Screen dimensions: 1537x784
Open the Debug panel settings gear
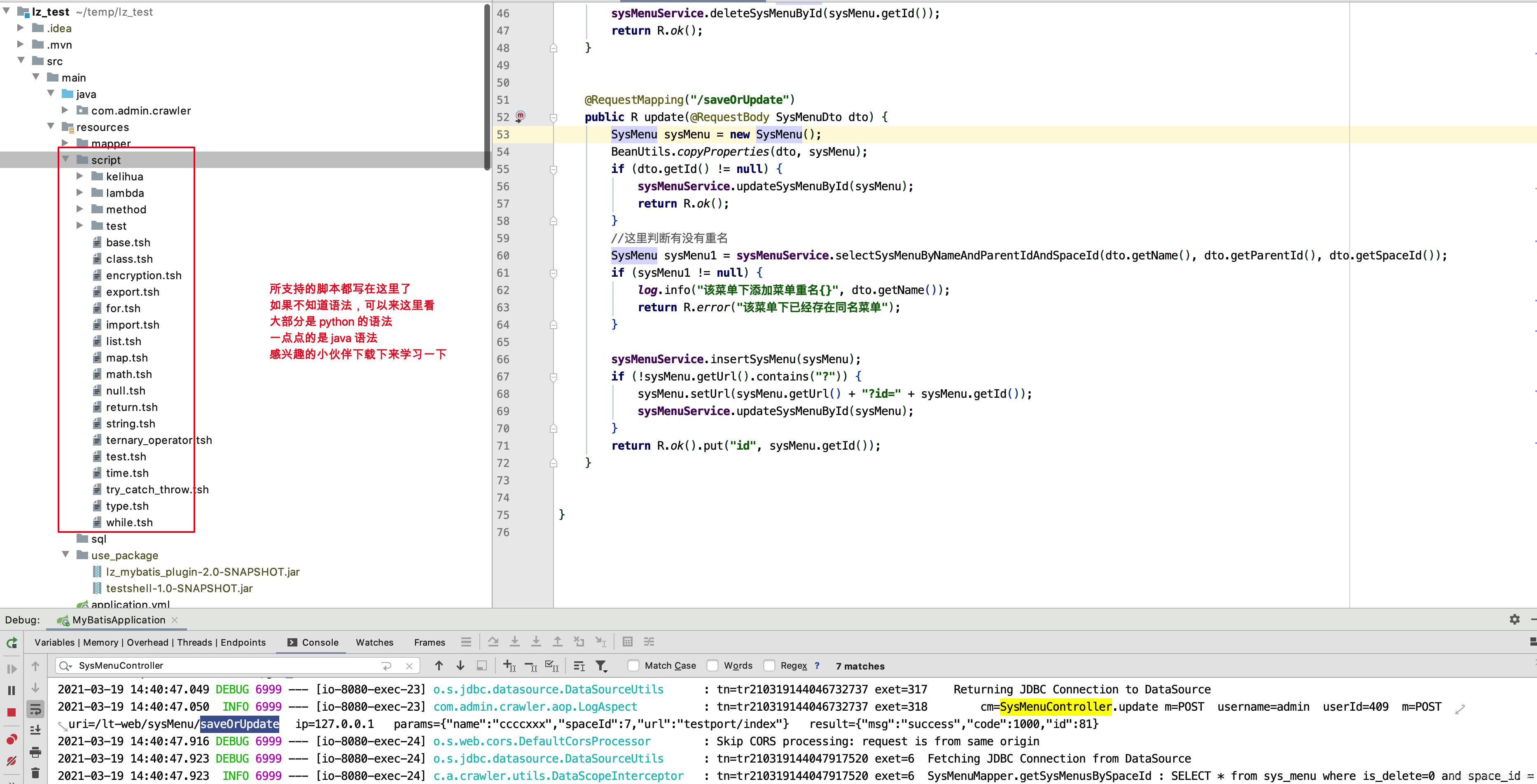[1514, 619]
